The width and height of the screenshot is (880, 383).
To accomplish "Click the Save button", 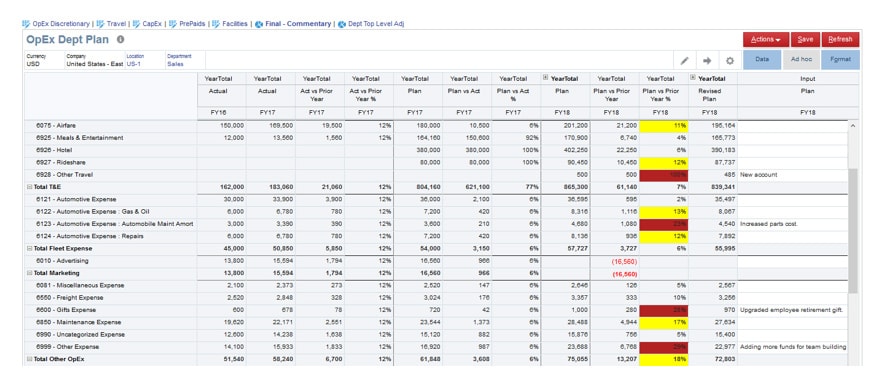I will coord(805,39).
